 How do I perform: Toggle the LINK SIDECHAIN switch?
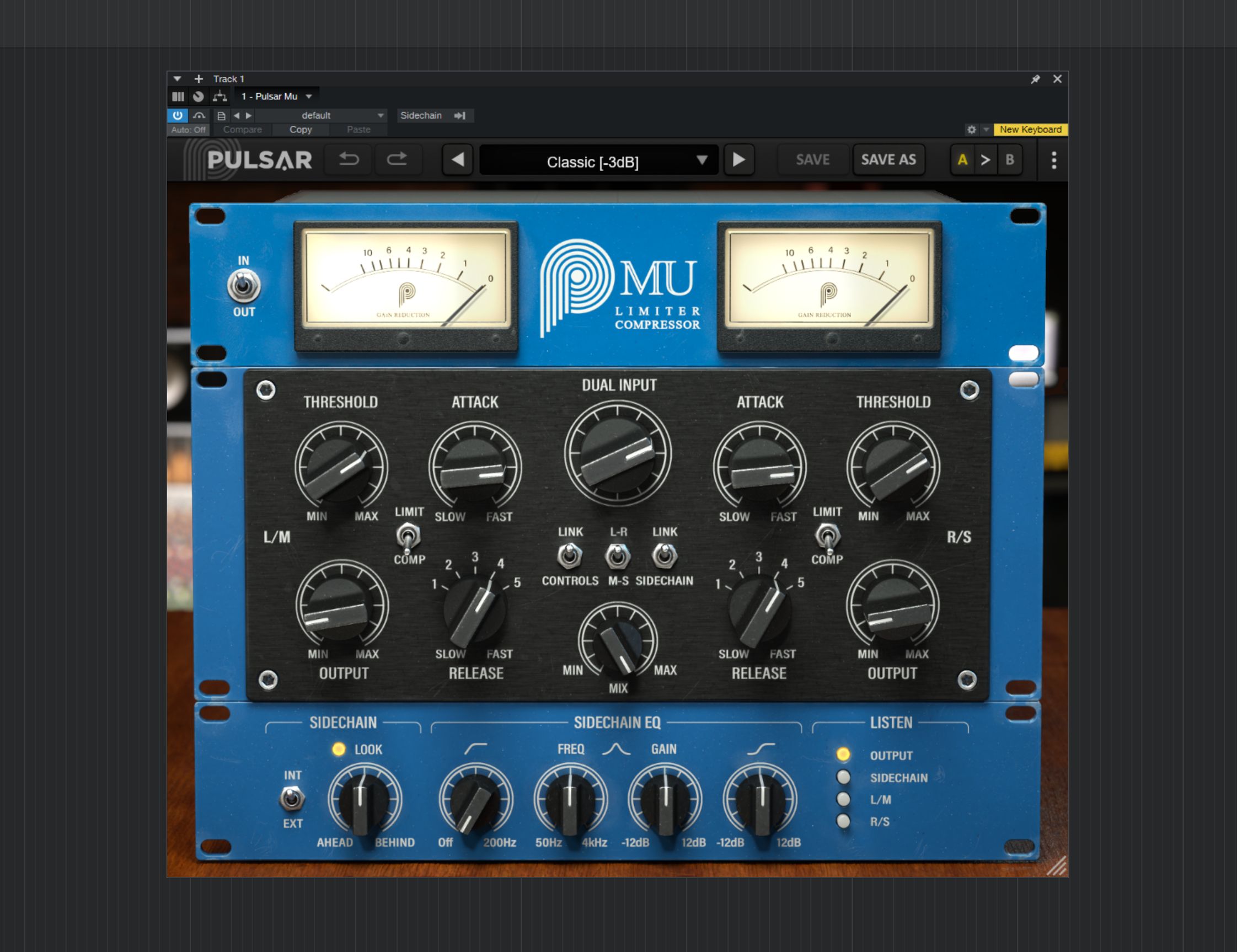[665, 555]
